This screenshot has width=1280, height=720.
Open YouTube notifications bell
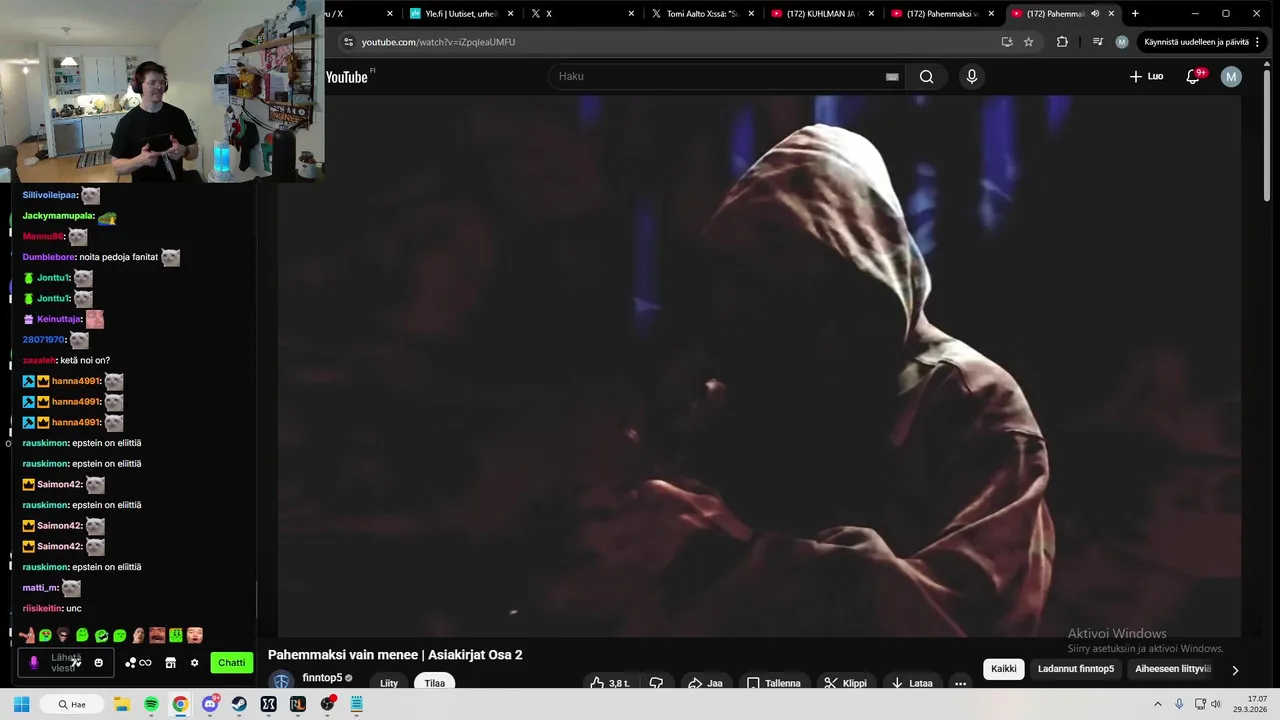(x=1193, y=77)
